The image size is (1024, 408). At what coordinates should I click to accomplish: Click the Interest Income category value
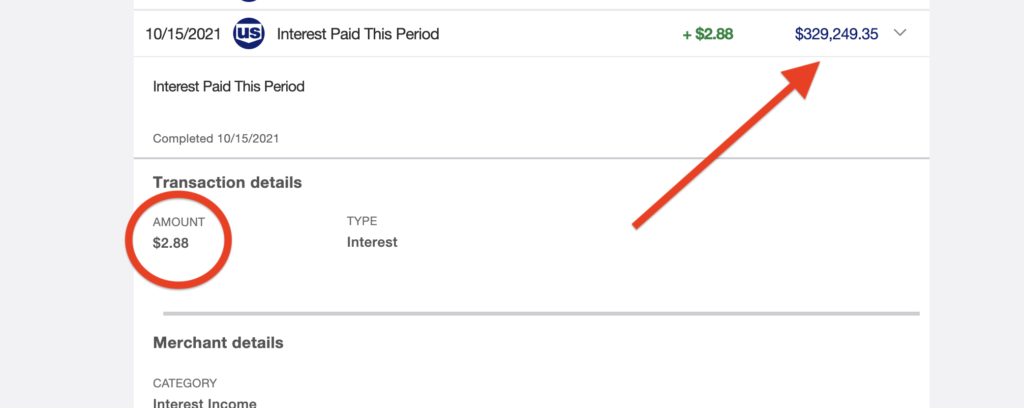pyautogui.click(x=205, y=403)
